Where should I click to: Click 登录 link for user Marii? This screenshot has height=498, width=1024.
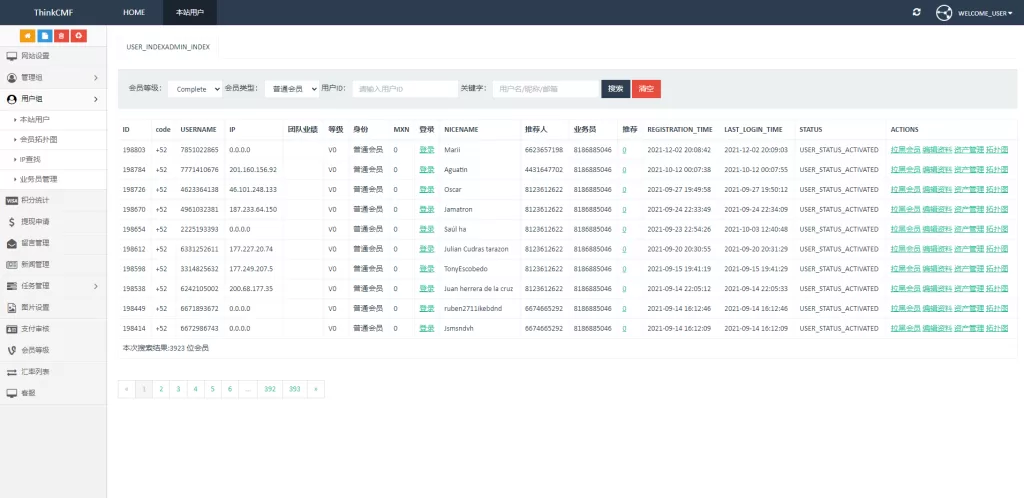(426, 149)
